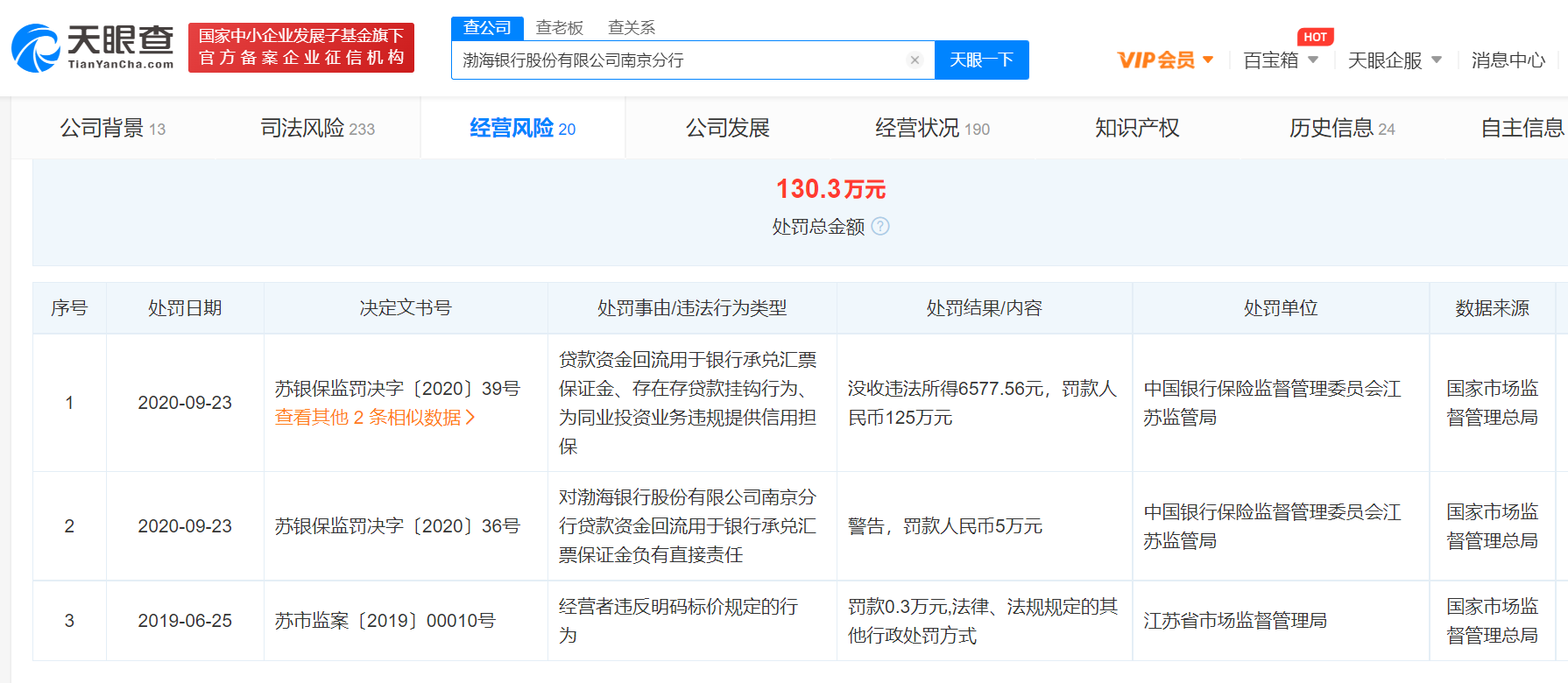Screen dimensions: 1568x683
Task: Click 查看其他 2 条相似数据 link
Action: 375,418
